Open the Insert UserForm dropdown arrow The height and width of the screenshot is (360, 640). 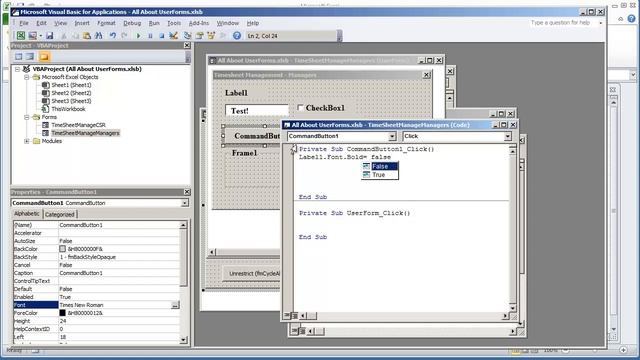tap(40, 36)
